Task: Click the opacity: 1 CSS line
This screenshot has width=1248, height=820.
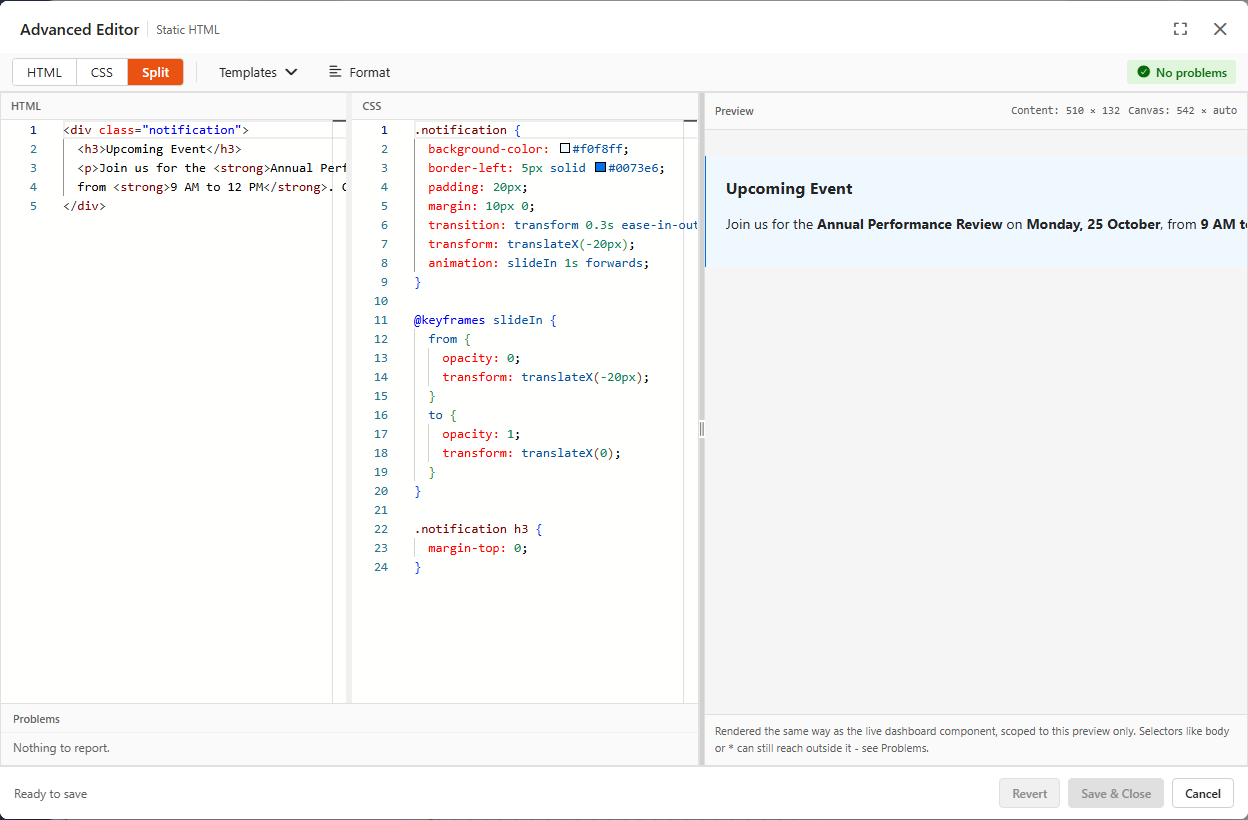Action: coord(481,434)
